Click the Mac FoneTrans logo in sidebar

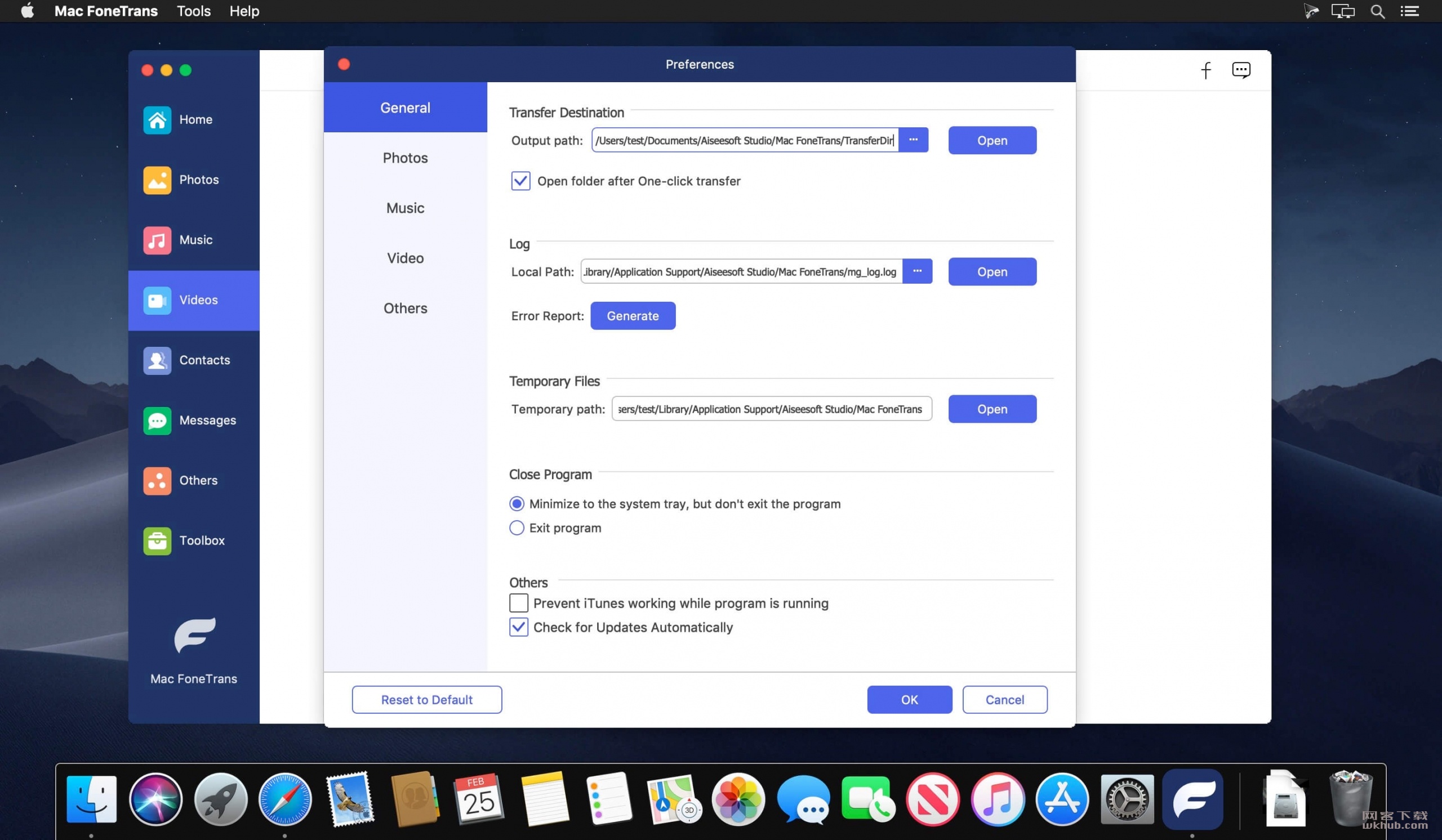click(x=194, y=635)
